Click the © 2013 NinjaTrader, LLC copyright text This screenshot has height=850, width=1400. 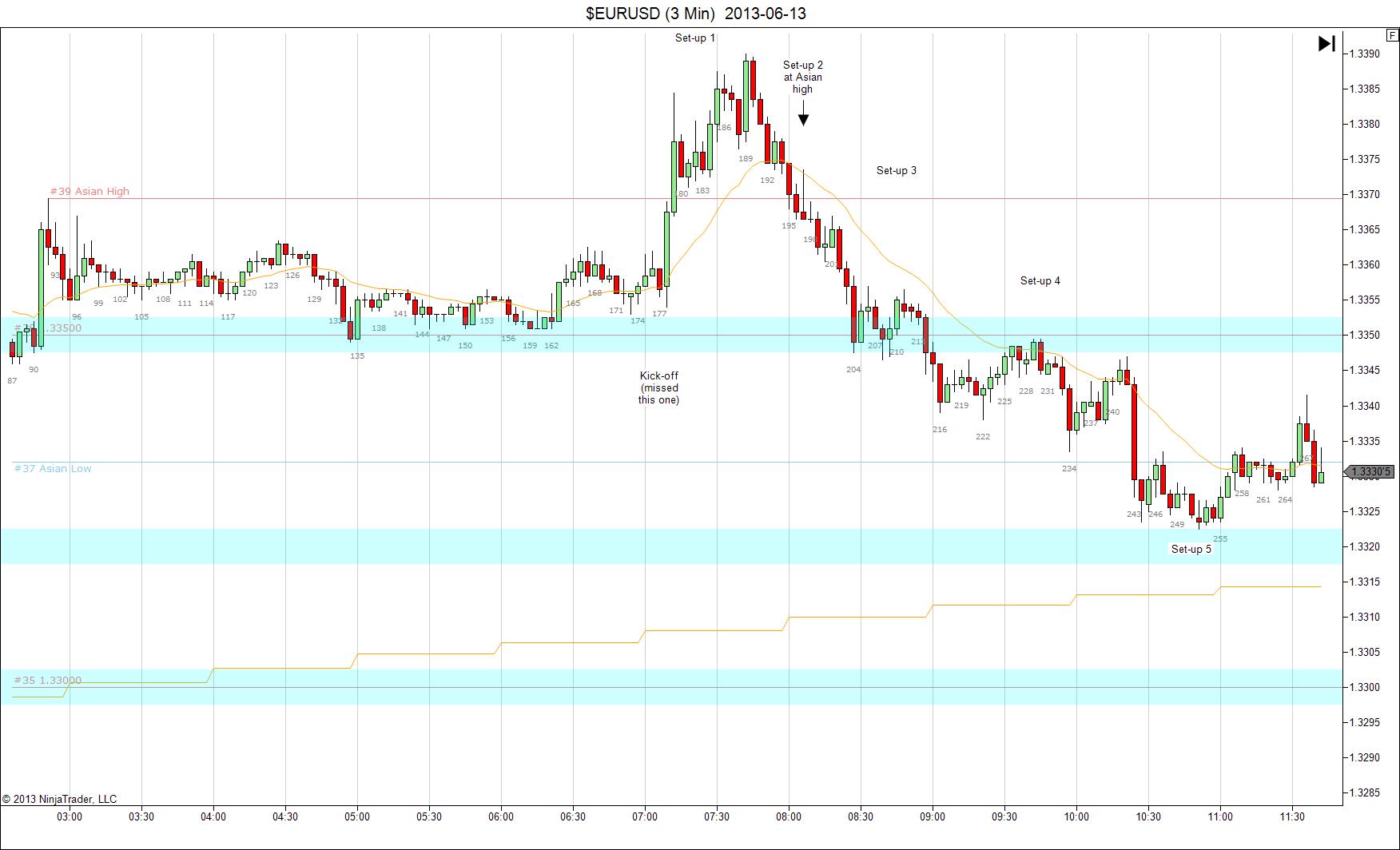[x=59, y=799]
